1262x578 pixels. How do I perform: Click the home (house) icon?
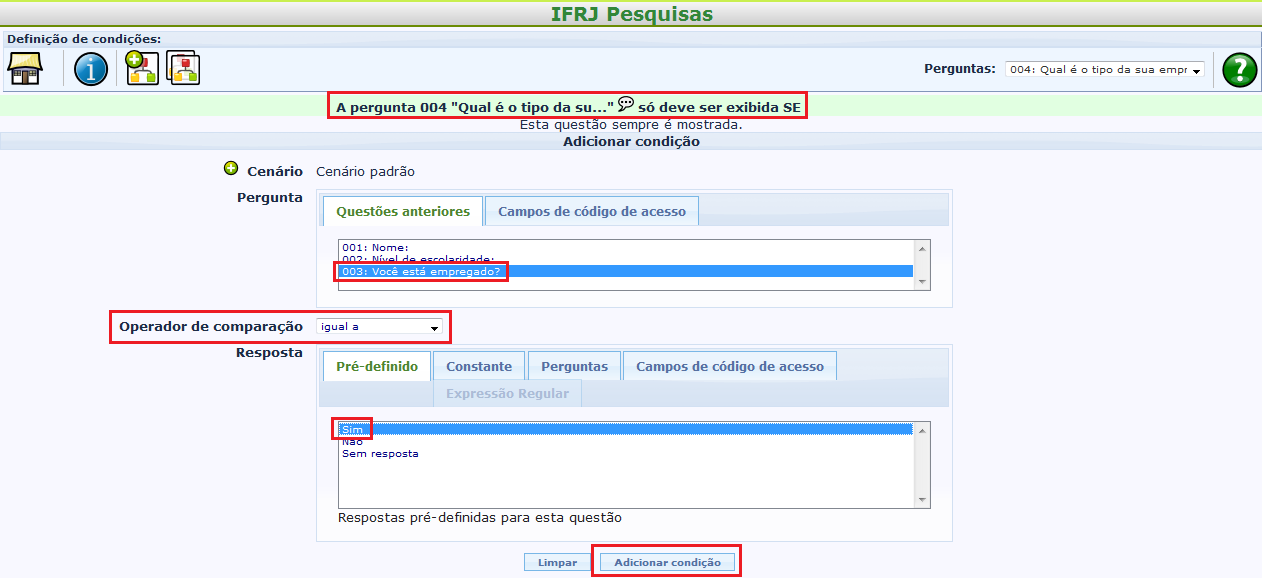coord(24,69)
